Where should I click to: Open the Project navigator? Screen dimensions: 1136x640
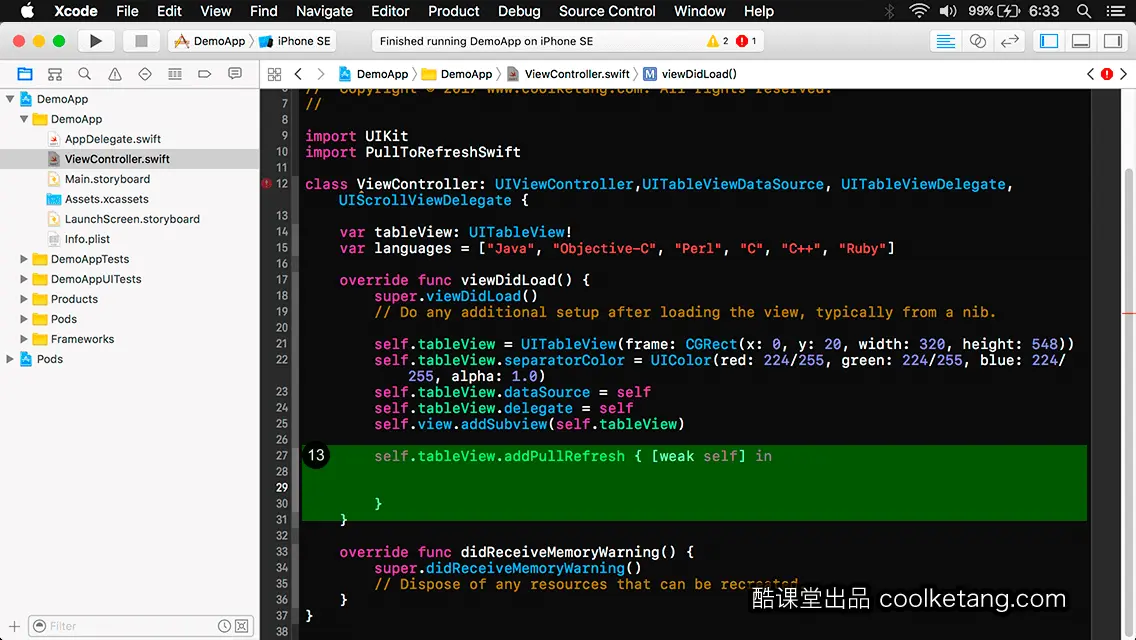point(25,74)
